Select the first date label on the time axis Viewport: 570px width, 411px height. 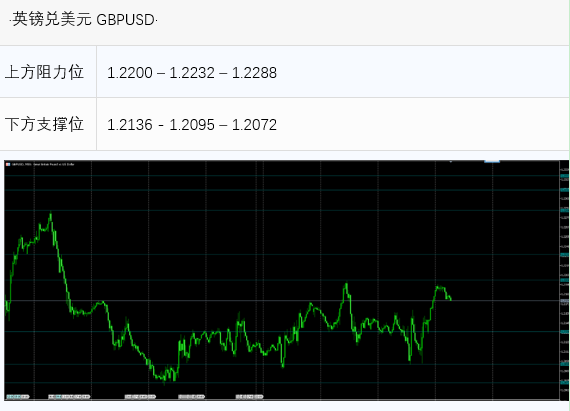18,396
